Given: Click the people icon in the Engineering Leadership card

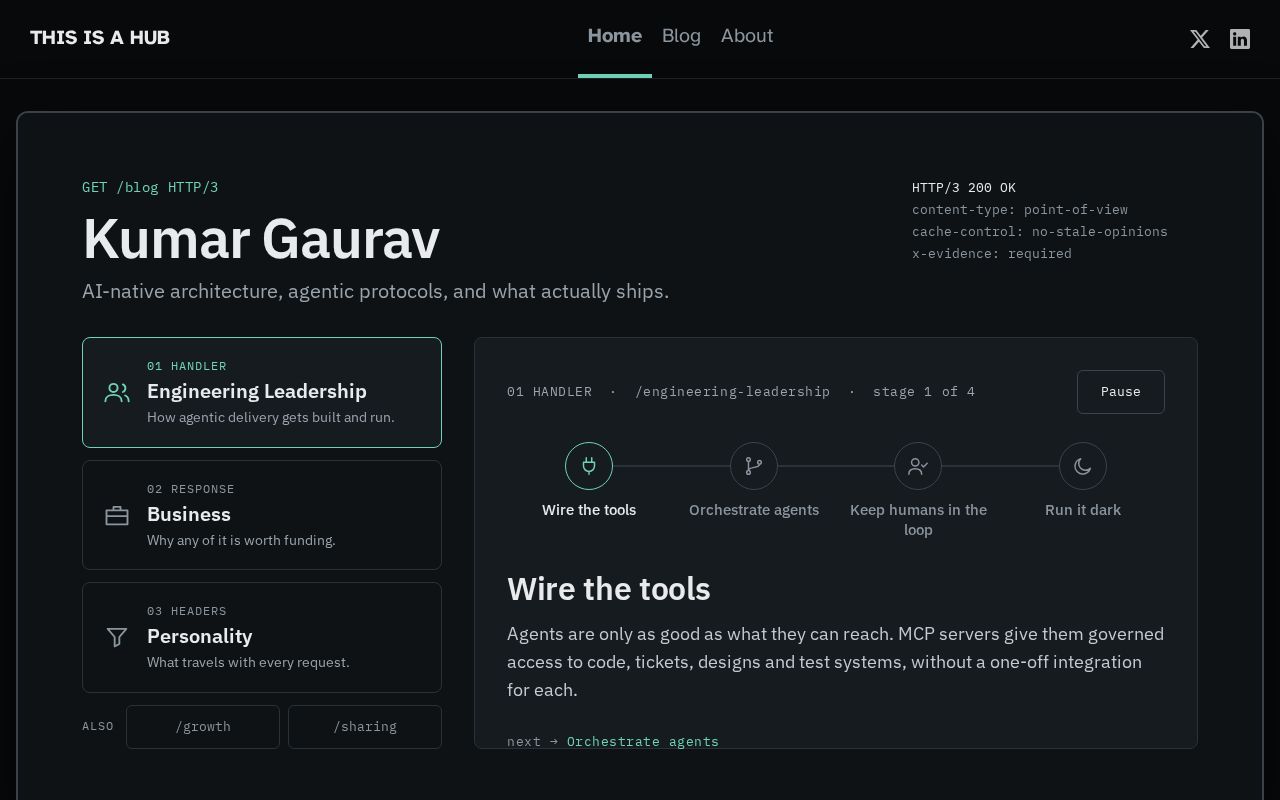Looking at the screenshot, I should (117, 393).
